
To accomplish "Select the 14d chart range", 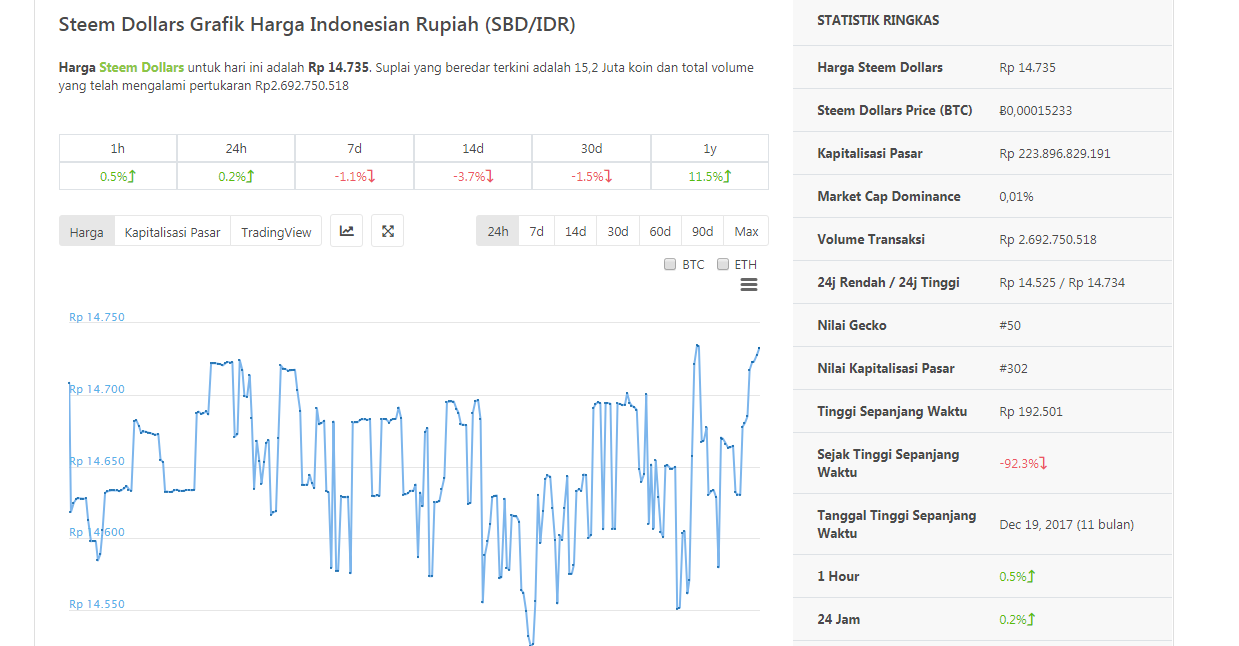I will click(x=575, y=231).
